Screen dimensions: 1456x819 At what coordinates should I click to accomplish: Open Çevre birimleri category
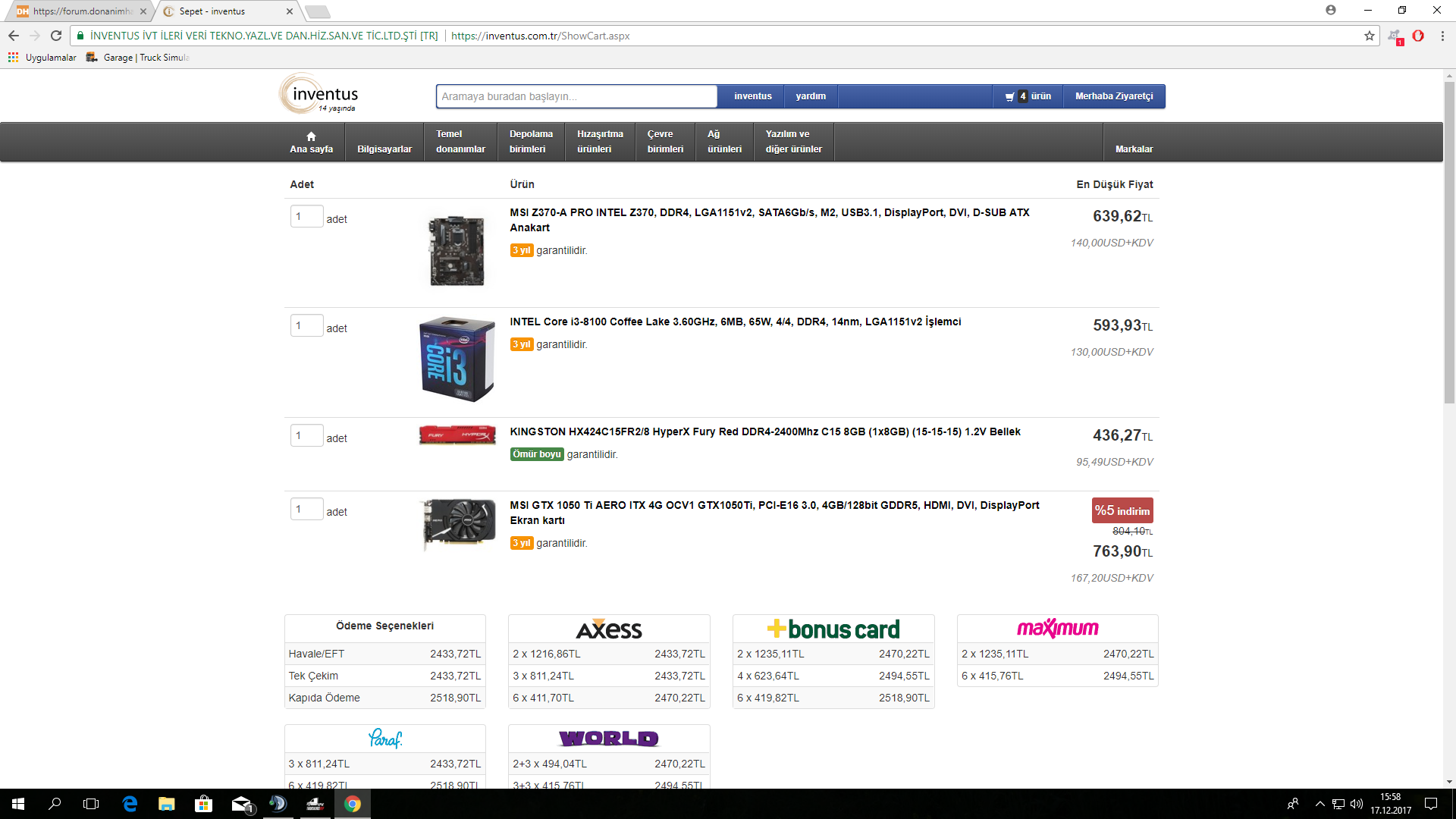665,142
